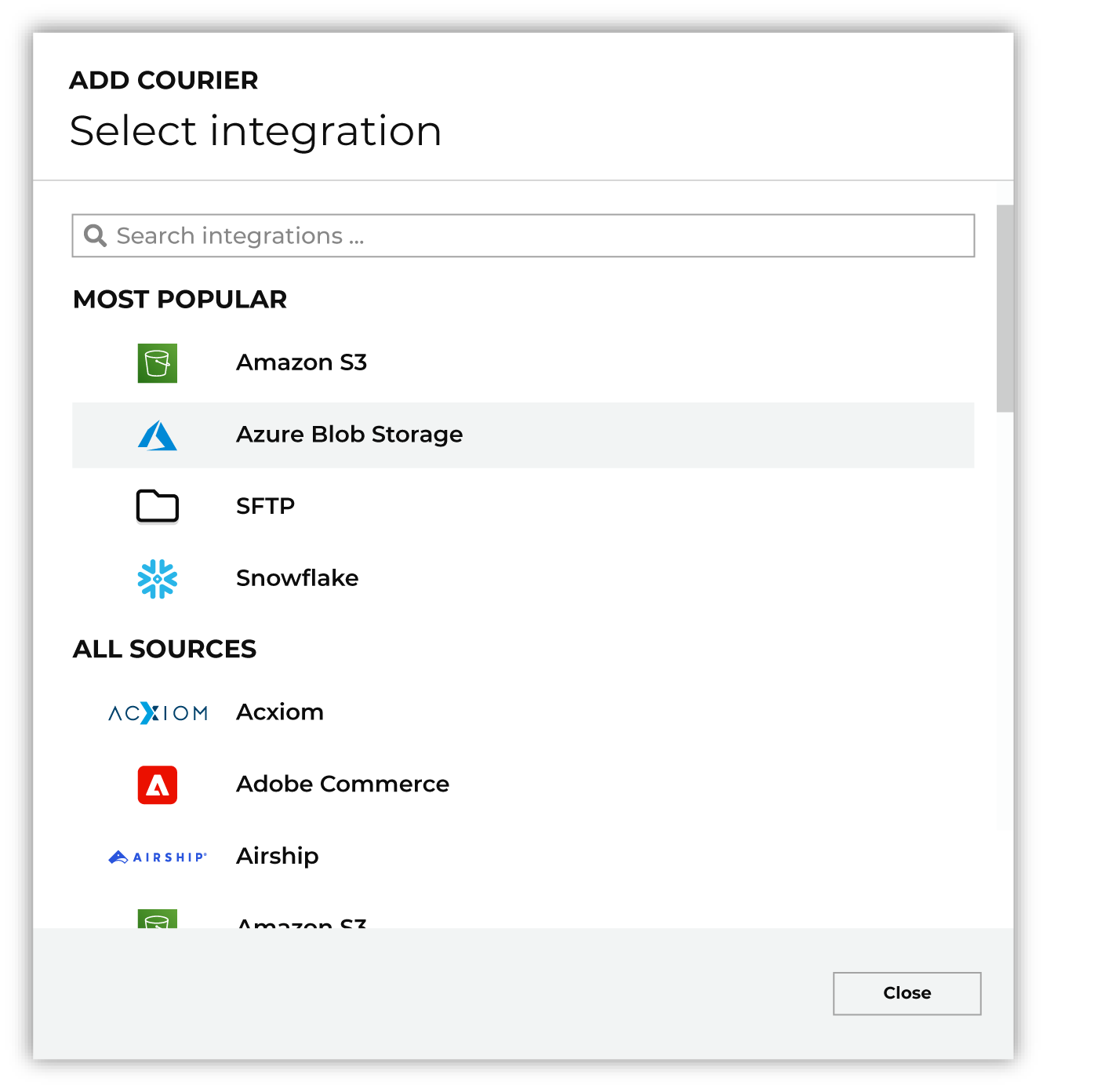
Task: Click the Amazon S3 bucket icon under Most Popular
Action: point(158,363)
